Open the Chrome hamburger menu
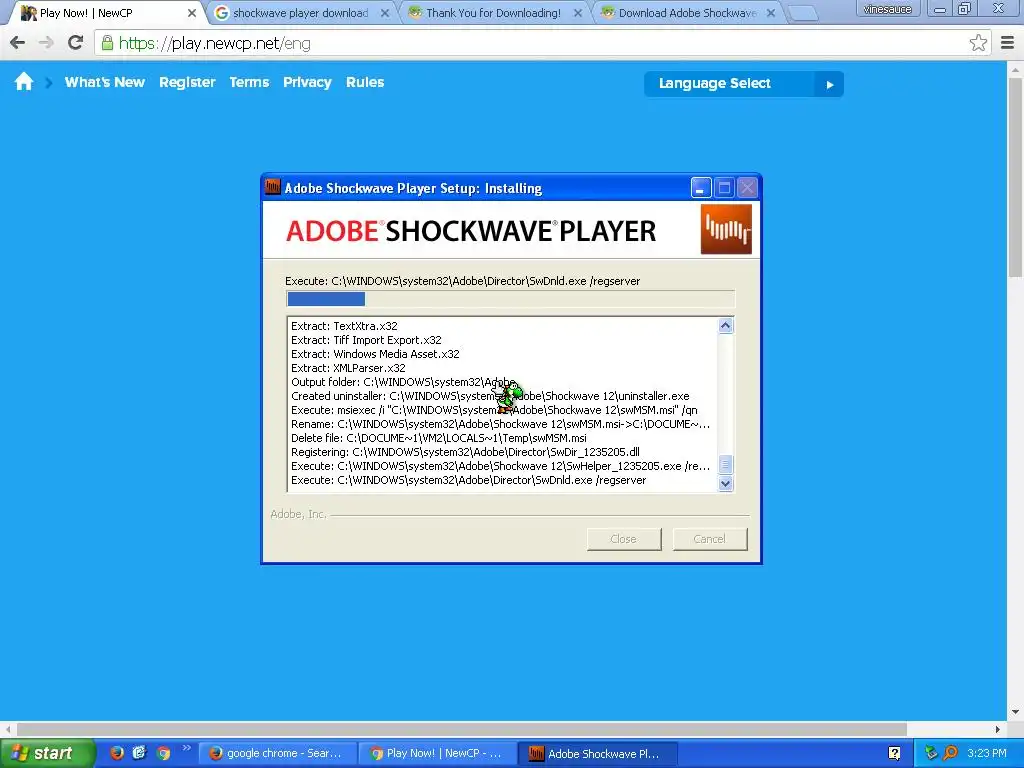Image resolution: width=1024 pixels, height=768 pixels. [1008, 43]
